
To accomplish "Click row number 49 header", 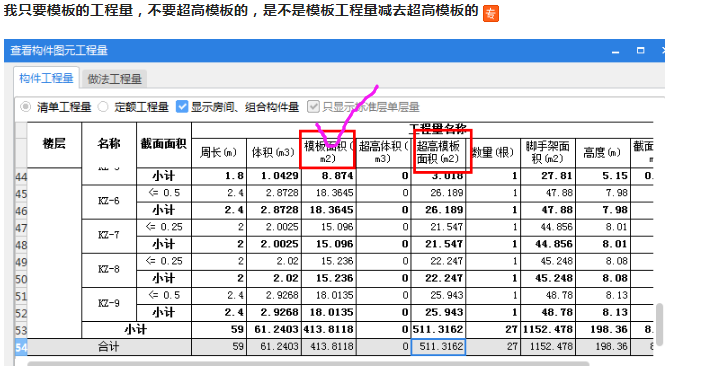I will click(21, 262).
